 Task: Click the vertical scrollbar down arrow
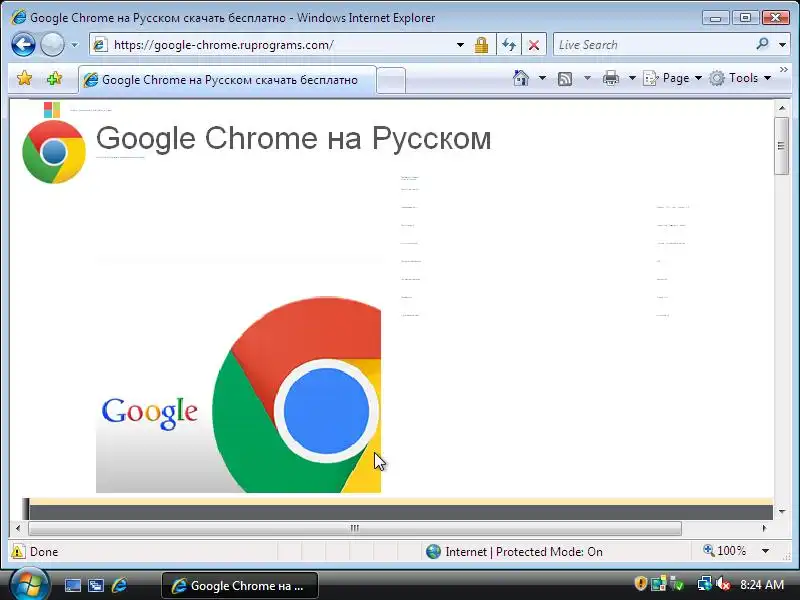[x=782, y=512]
